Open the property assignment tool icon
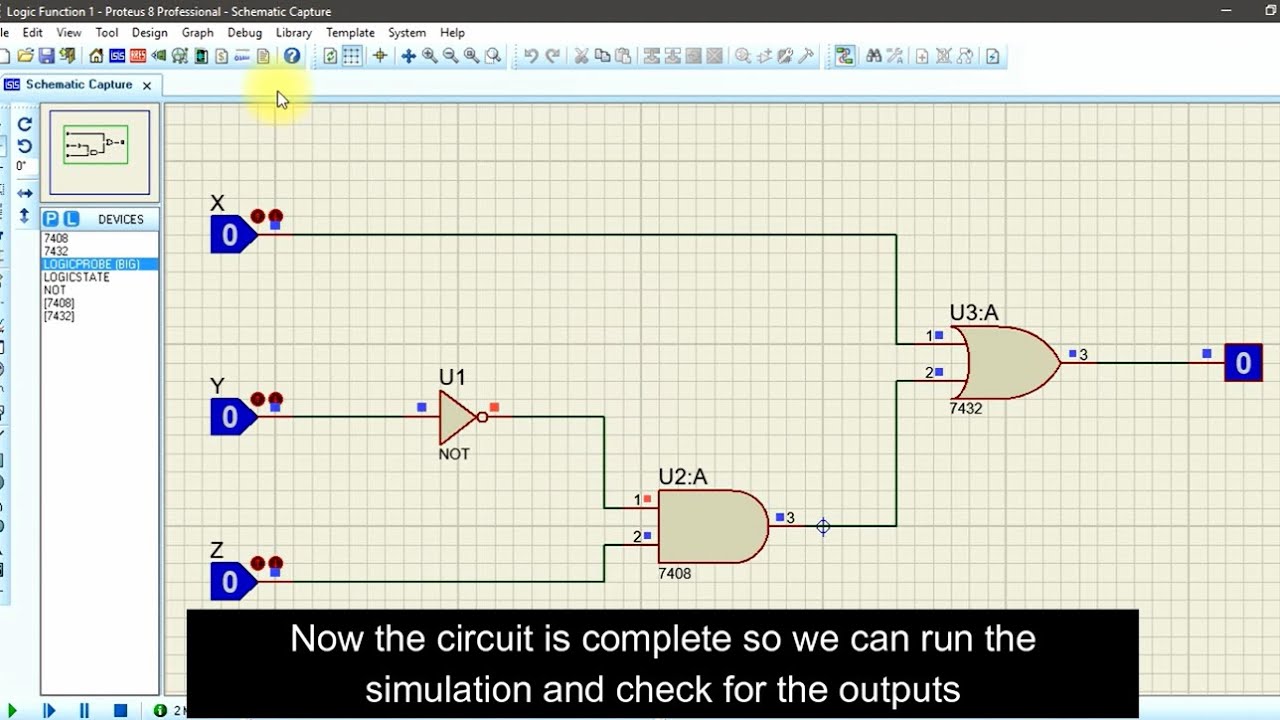This screenshot has height=720, width=1280. pyautogui.click(x=895, y=56)
